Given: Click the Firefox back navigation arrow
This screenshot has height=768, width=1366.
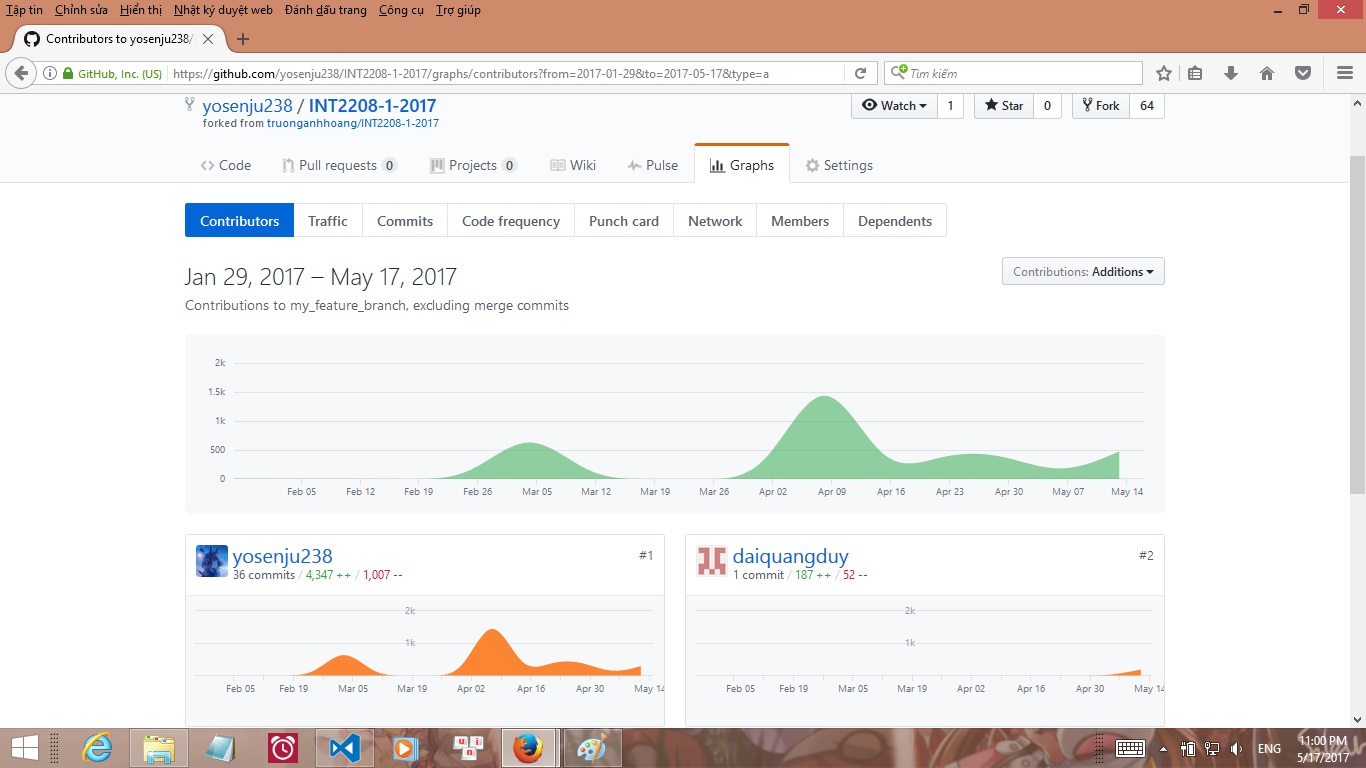Looking at the screenshot, I should pos(21,73).
